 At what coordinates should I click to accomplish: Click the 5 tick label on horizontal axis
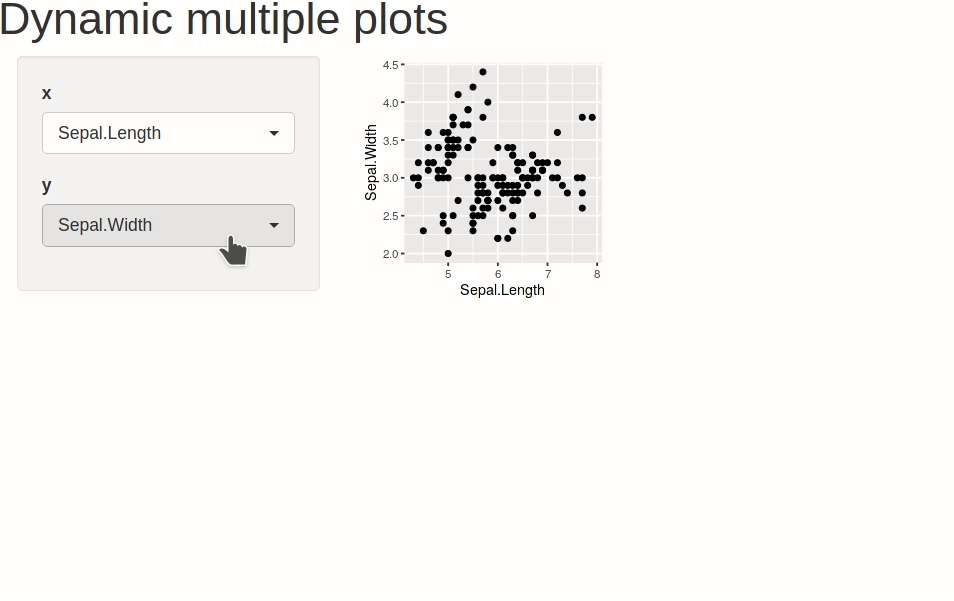pyautogui.click(x=448, y=274)
